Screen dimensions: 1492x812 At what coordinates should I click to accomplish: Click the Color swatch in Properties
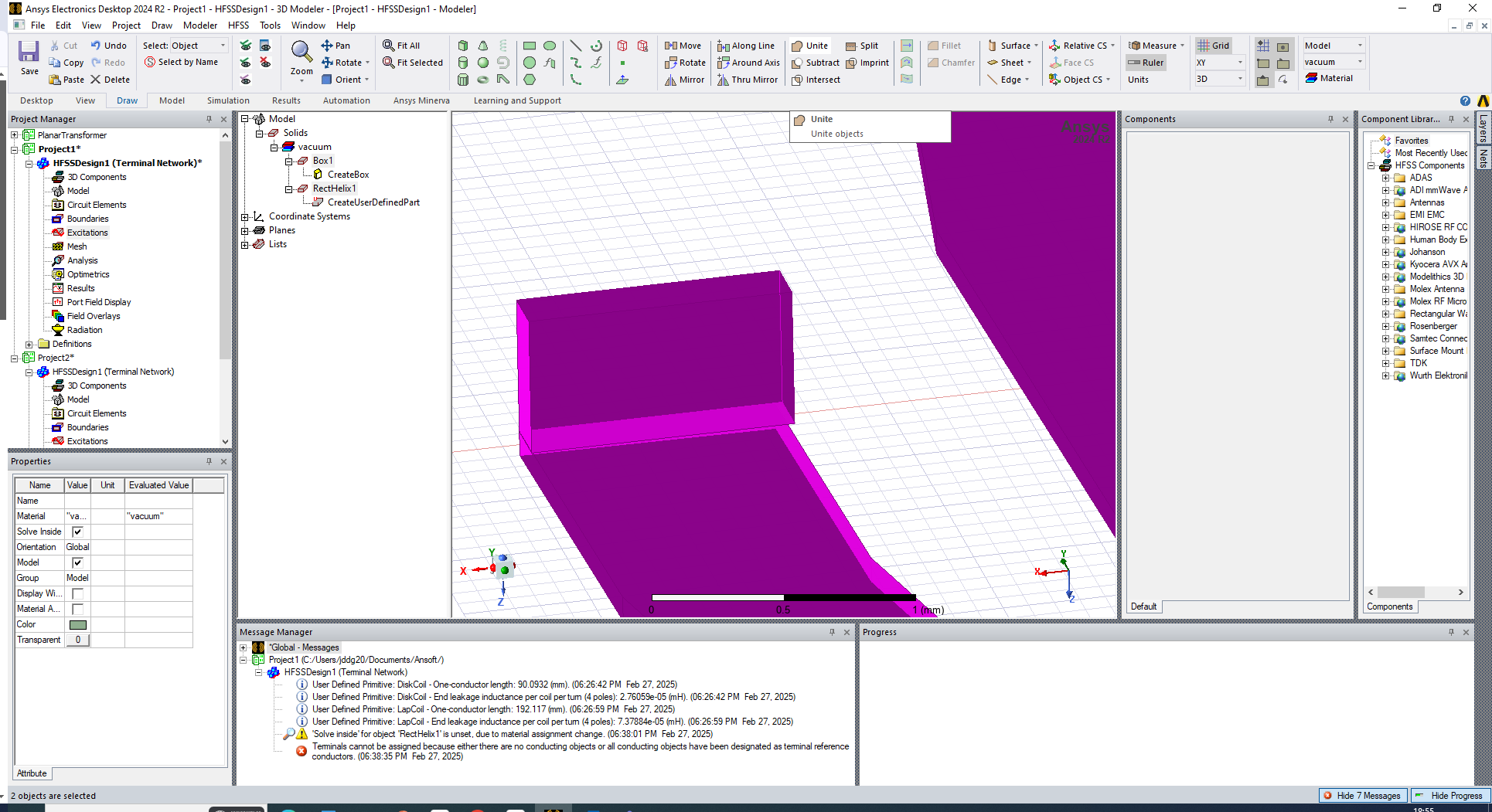77,624
